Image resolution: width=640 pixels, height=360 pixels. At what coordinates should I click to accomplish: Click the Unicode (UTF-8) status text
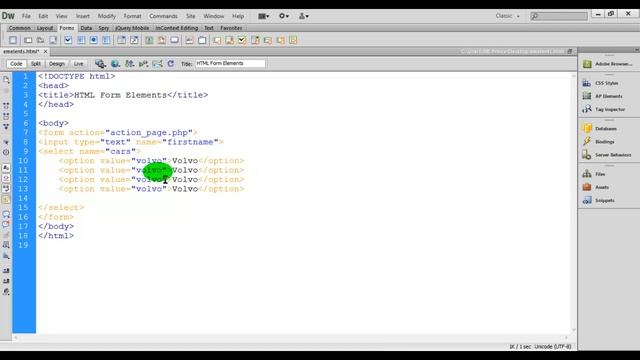(x=553, y=347)
